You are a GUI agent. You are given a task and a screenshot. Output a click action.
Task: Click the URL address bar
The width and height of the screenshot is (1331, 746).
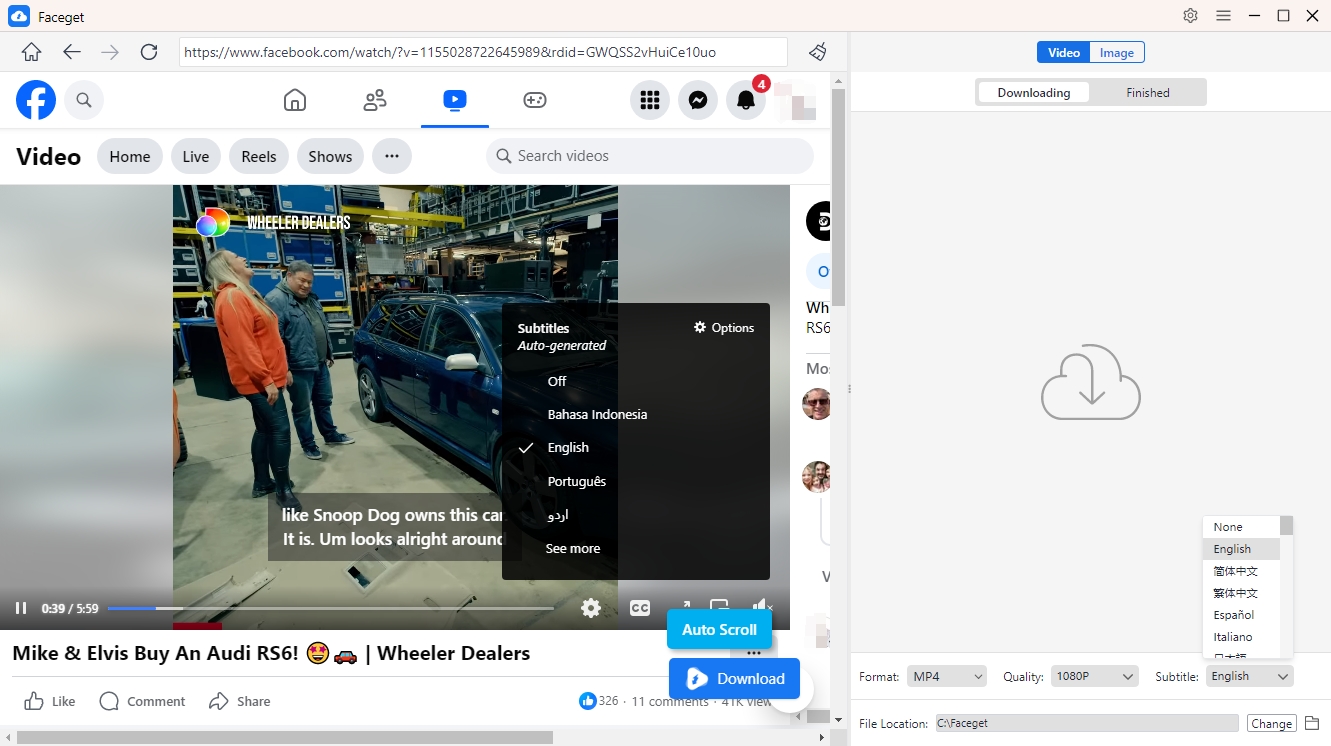[x=483, y=52]
